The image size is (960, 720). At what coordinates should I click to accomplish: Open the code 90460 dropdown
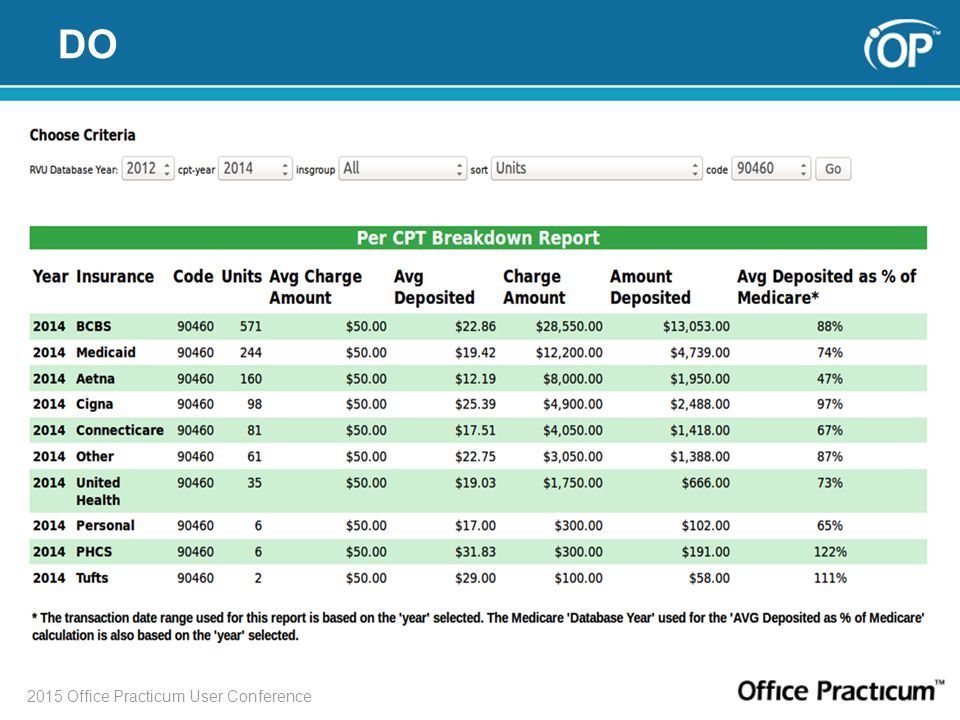pos(771,168)
